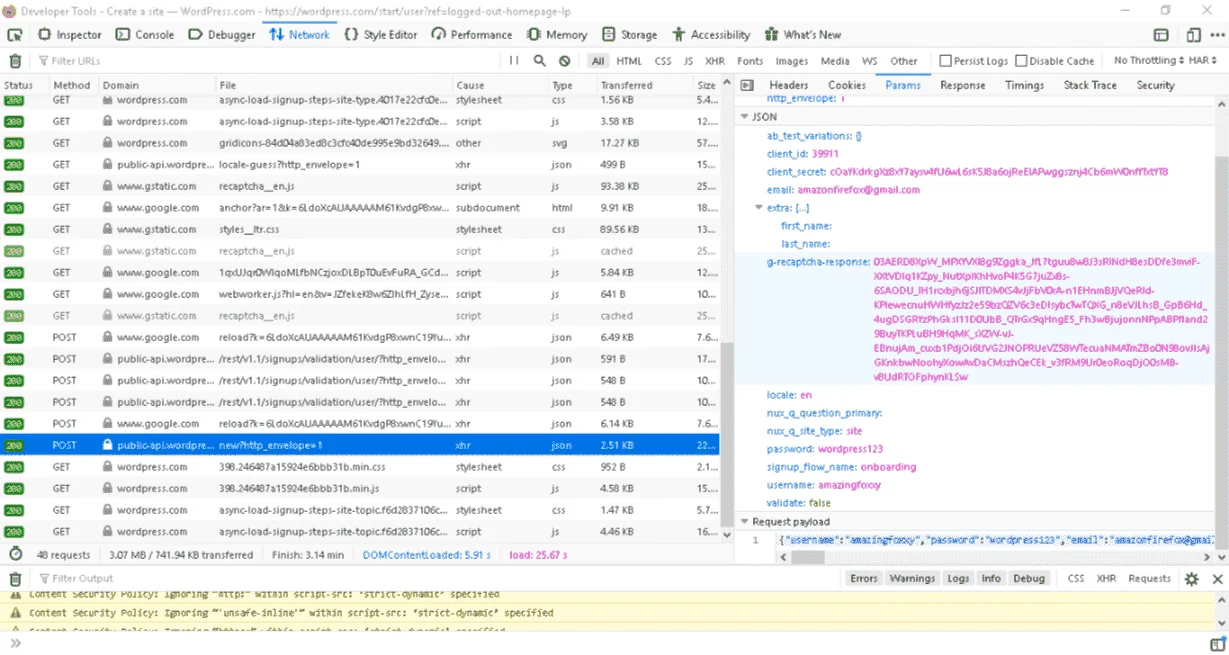The width and height of the screenshot is (1229, 655).
Task: Sort requests by Transferred column
Action: point(647,85)
